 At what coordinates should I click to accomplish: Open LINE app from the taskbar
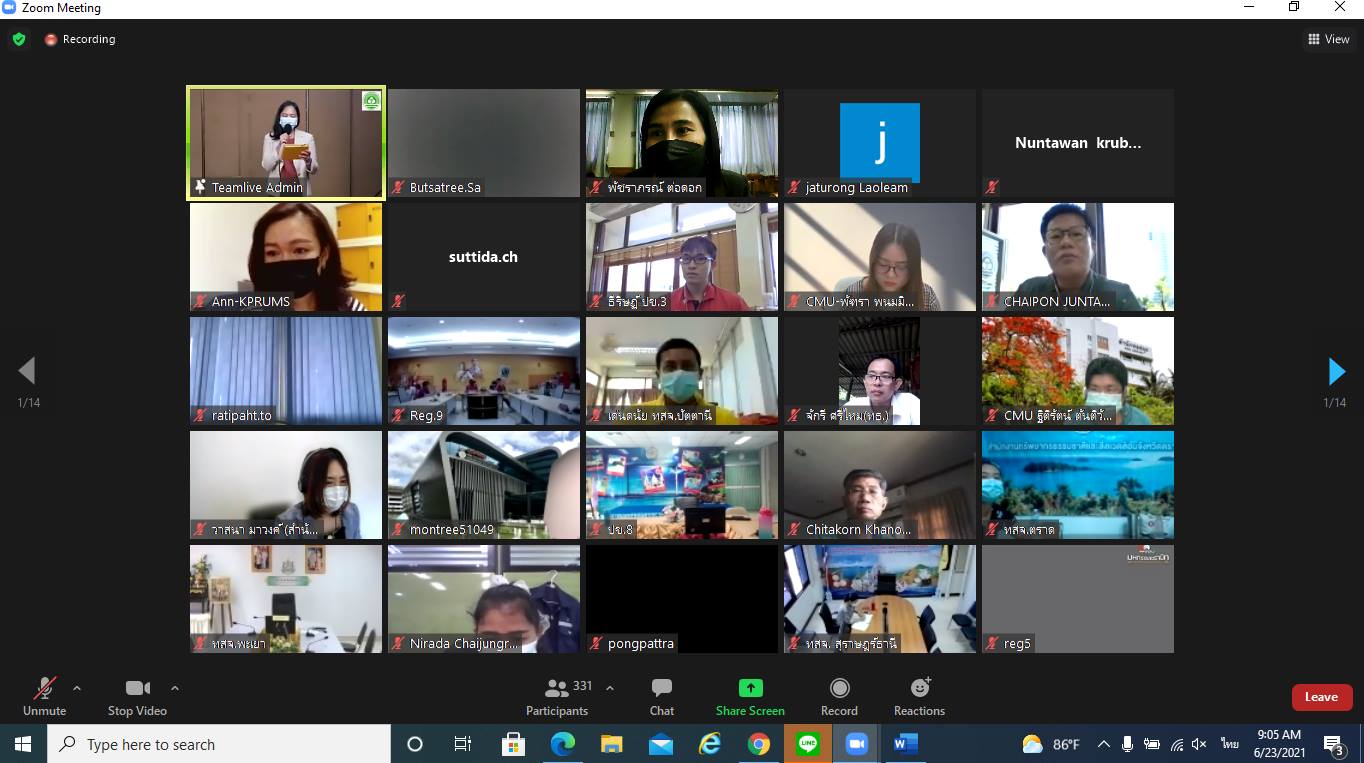(807, 744)
